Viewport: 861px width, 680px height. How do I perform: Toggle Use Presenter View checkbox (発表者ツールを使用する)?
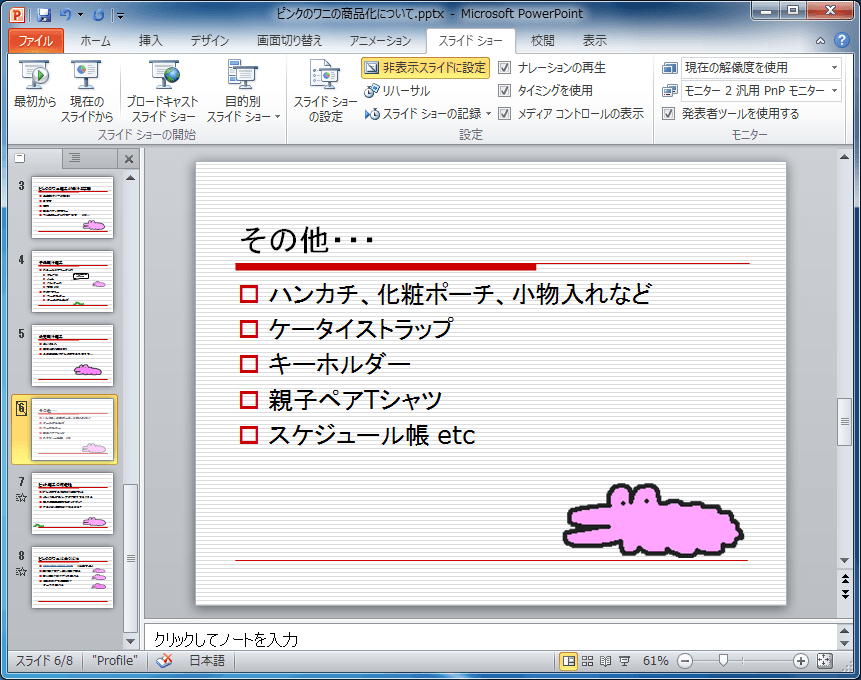[x=668, y=114]
